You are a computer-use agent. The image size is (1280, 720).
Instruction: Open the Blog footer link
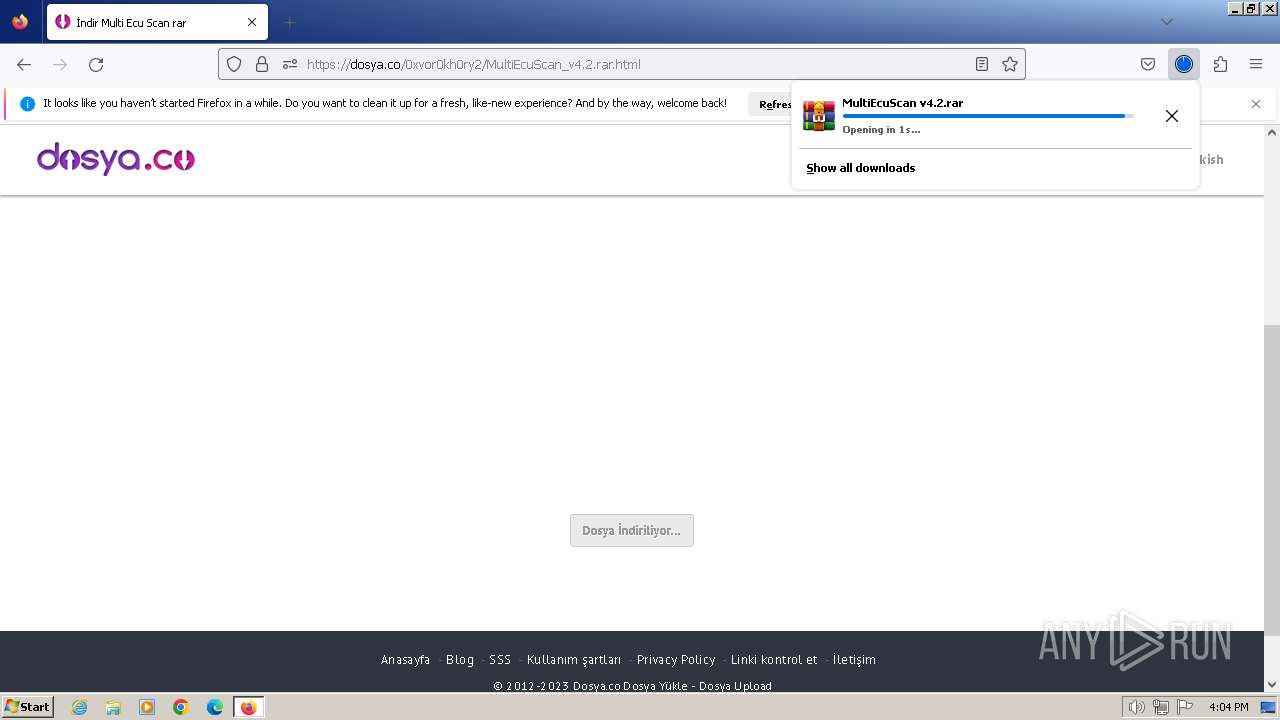tap(460, 660)
